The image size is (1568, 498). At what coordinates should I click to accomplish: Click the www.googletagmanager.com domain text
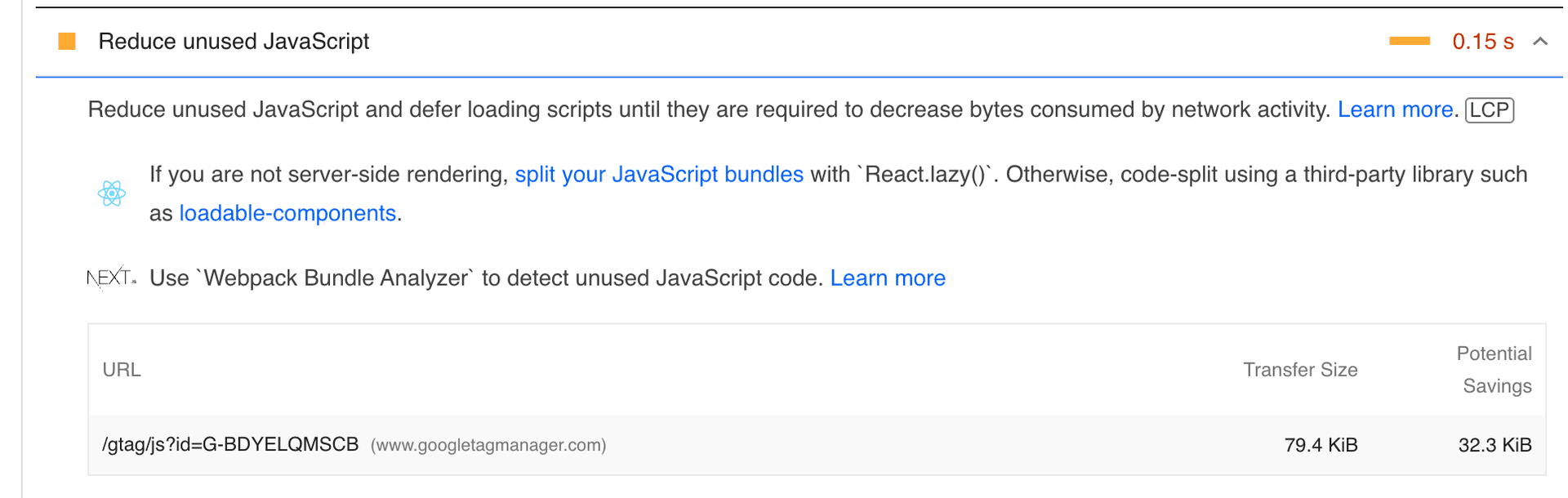coord(488,445)
